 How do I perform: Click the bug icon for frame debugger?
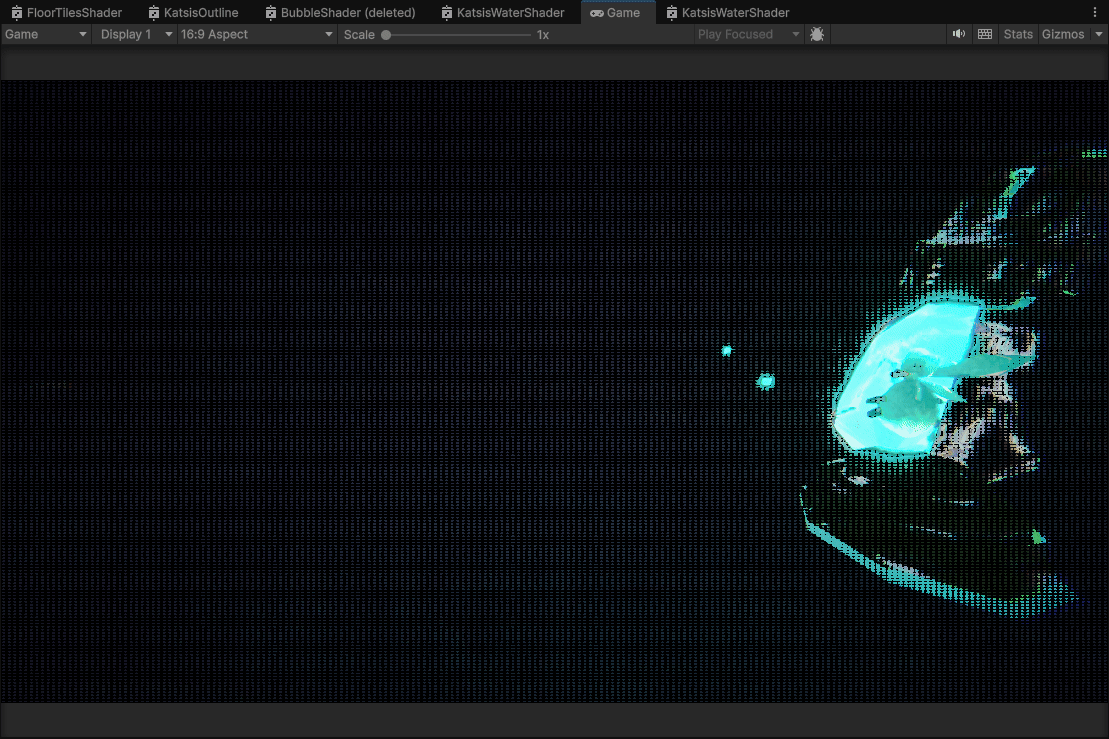817,34
